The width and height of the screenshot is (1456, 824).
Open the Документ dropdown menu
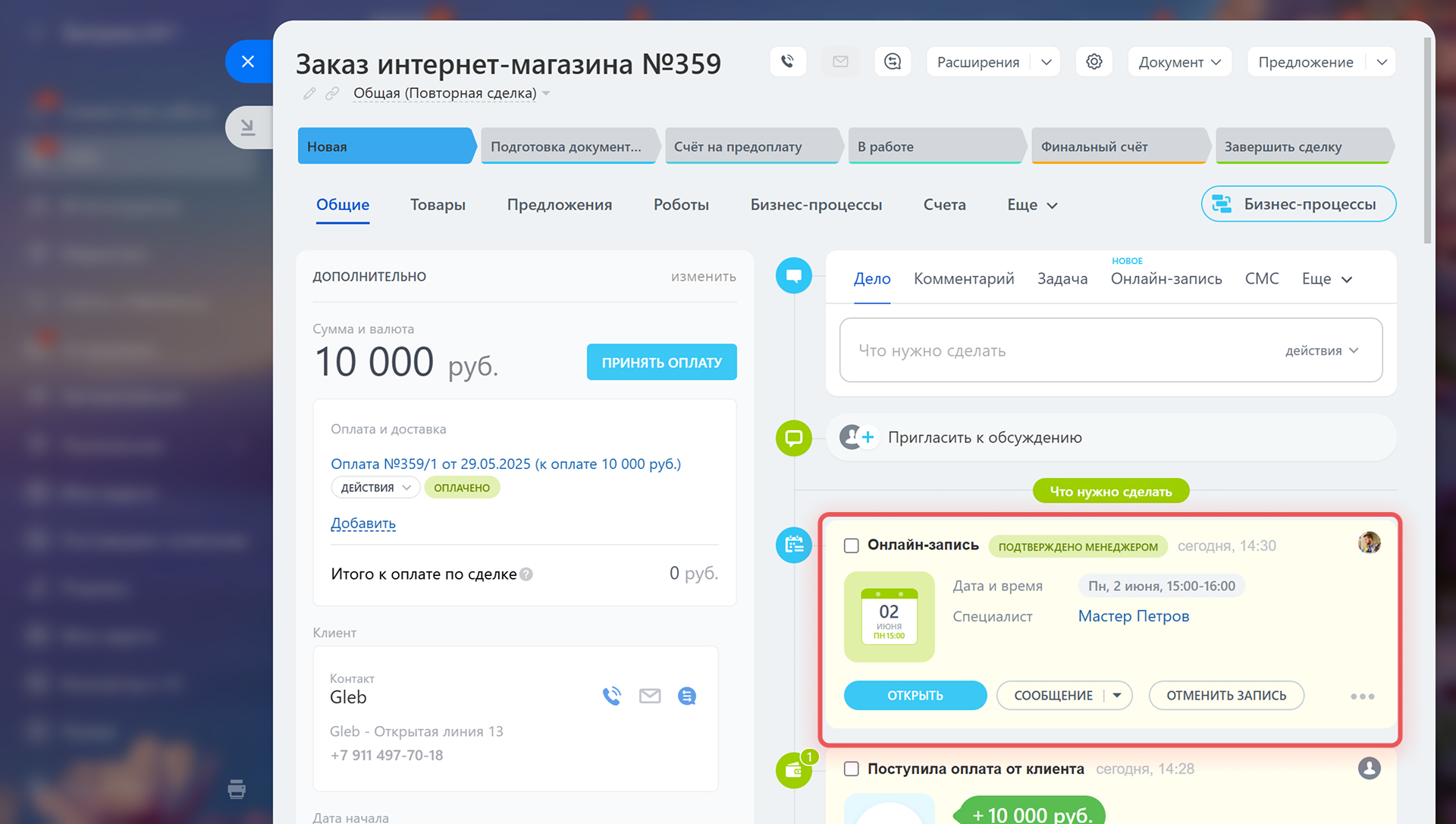click(1179, 62)
